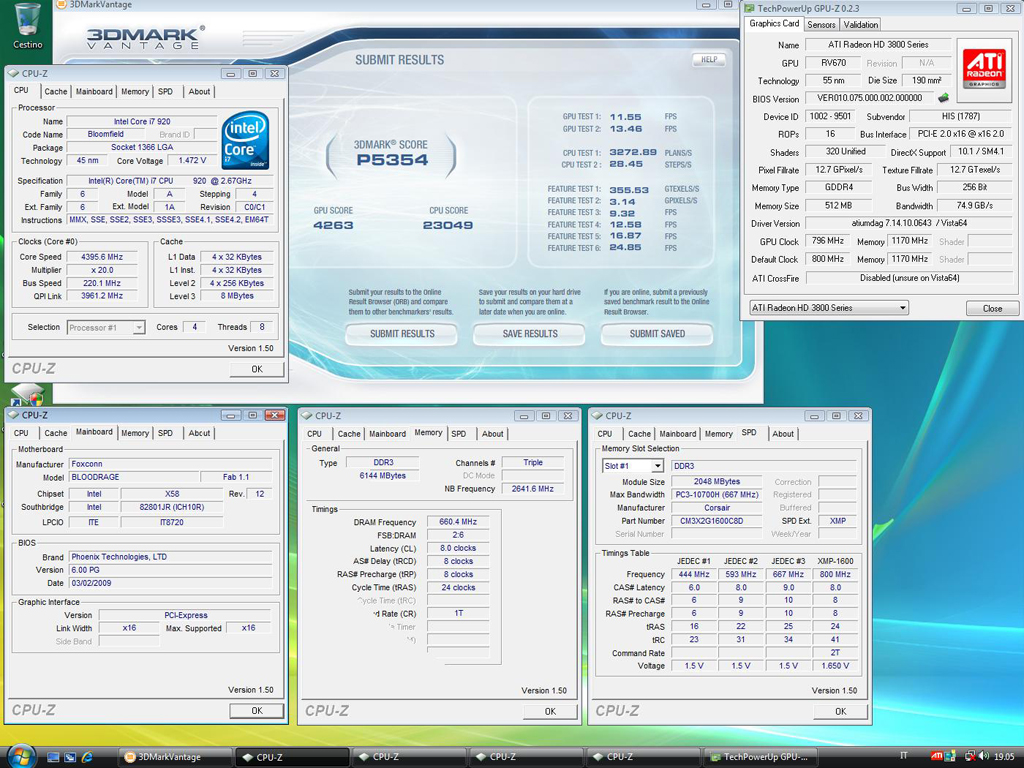The width and height of the screenshot is (1024, 768).
Task: Click OK in the CPU-Z SPD window
Action: pyautogui.click(x=840, y=711)
